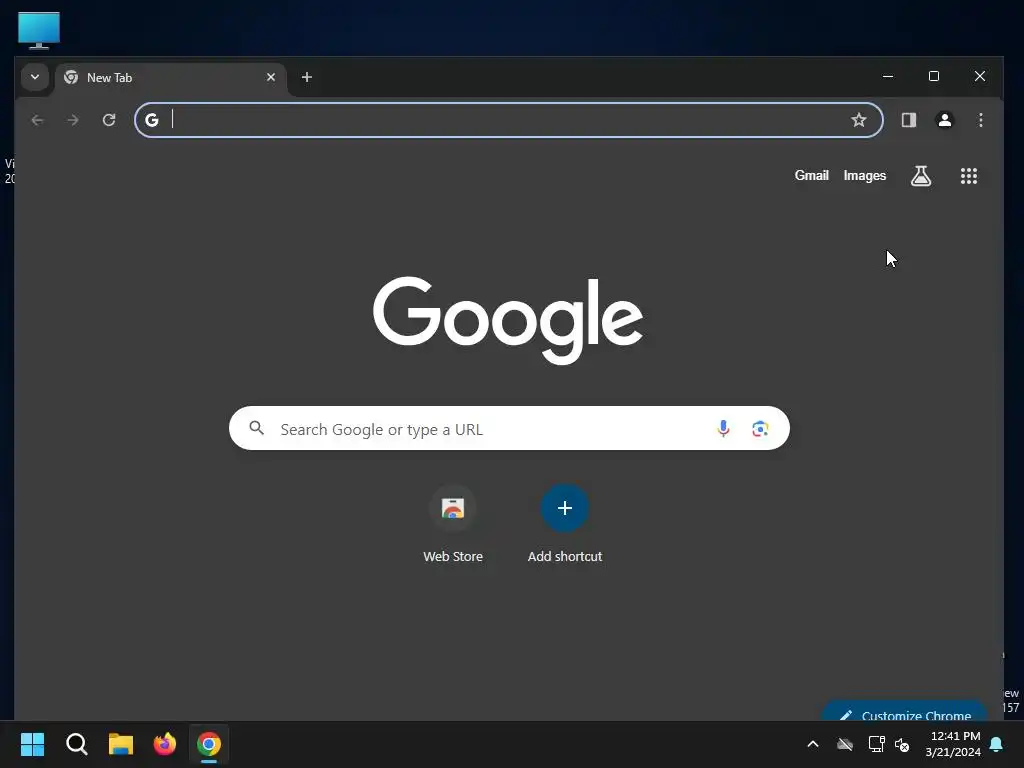Select the New Tab tab
Screen dimensions: 1024x768
tap(170, 78)
